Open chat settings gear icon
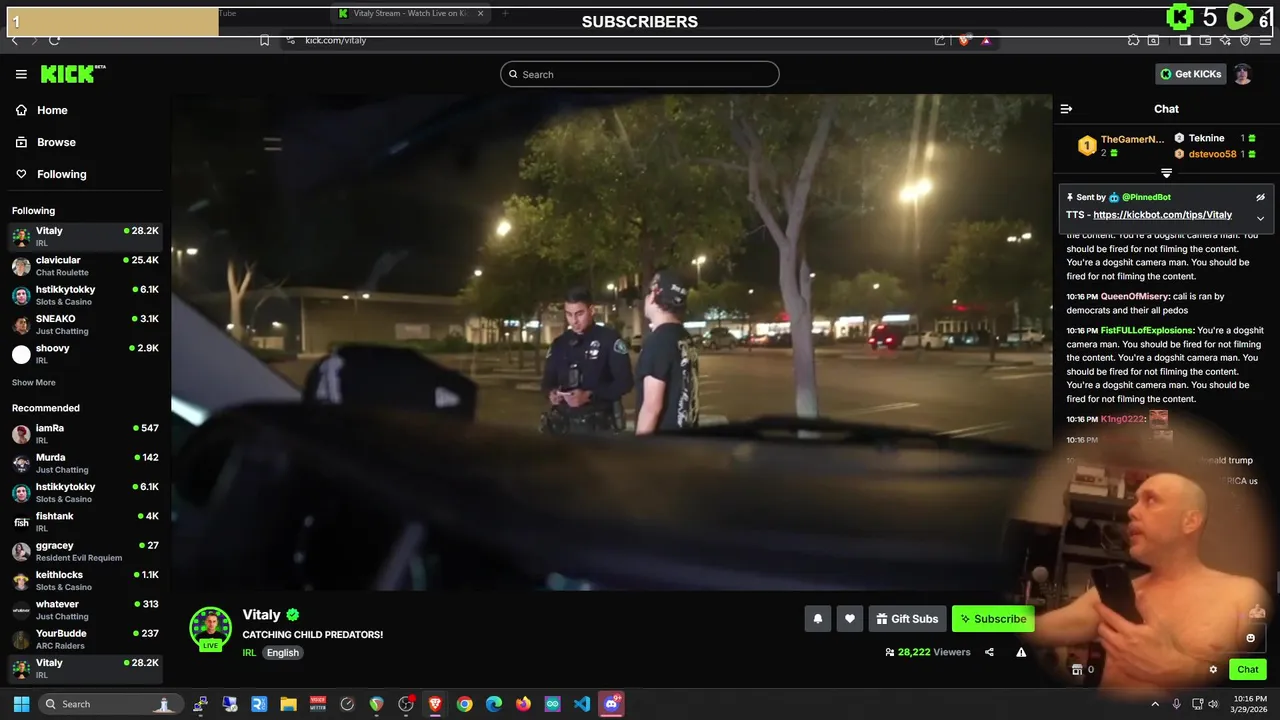The width and height of the screenshot is (1280, 720). pyautogui.click(x=1213, y=670)
